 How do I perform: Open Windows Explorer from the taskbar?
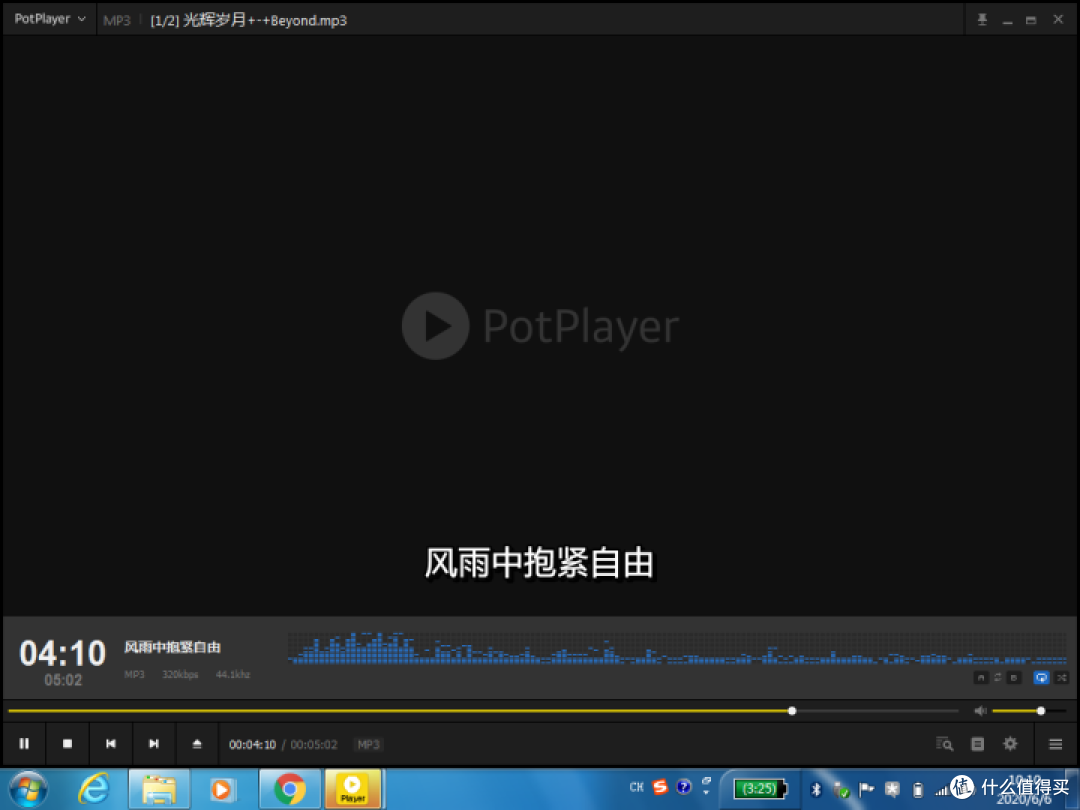[x=159, y=789]
